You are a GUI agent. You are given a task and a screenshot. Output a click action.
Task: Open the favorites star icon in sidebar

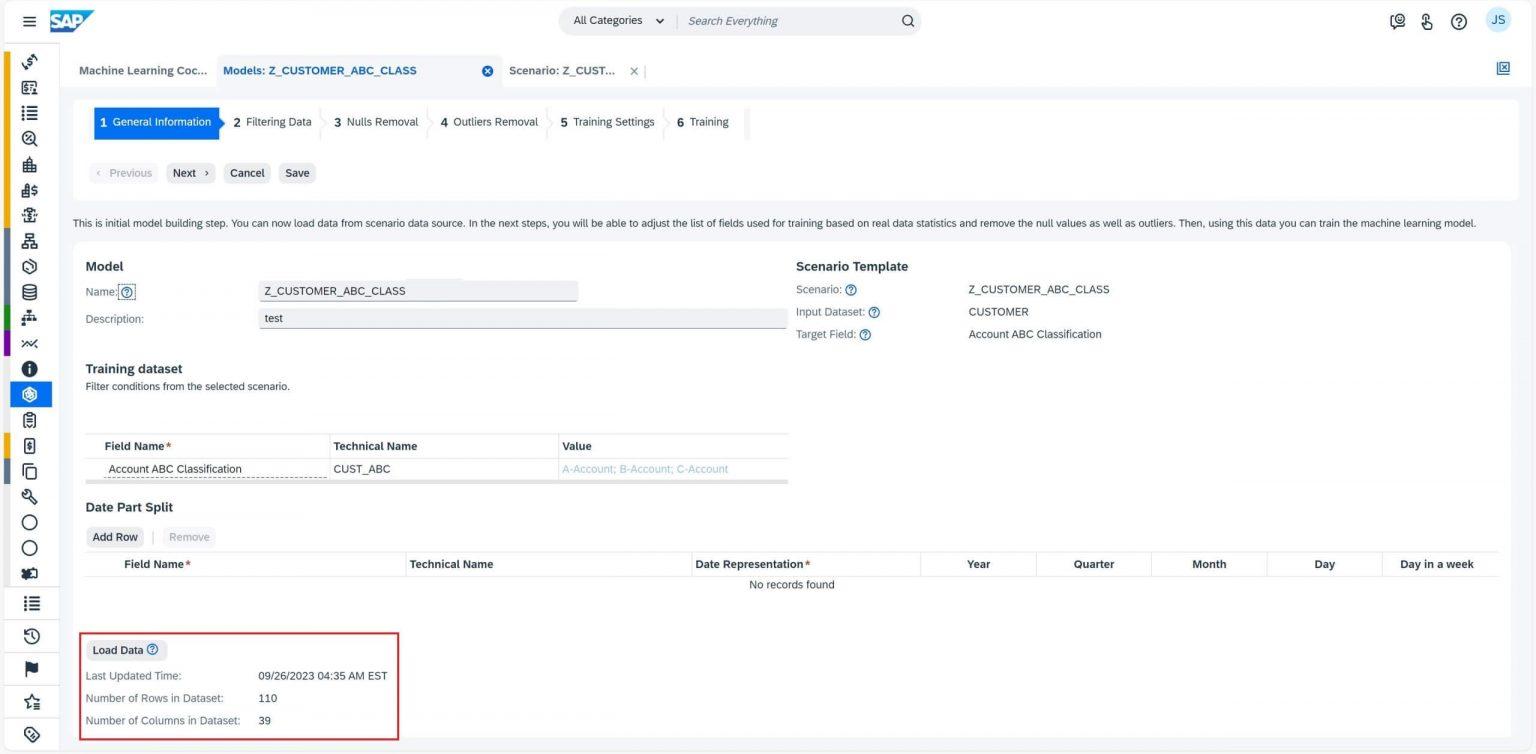pyautogui.click(x=29, y=701)
